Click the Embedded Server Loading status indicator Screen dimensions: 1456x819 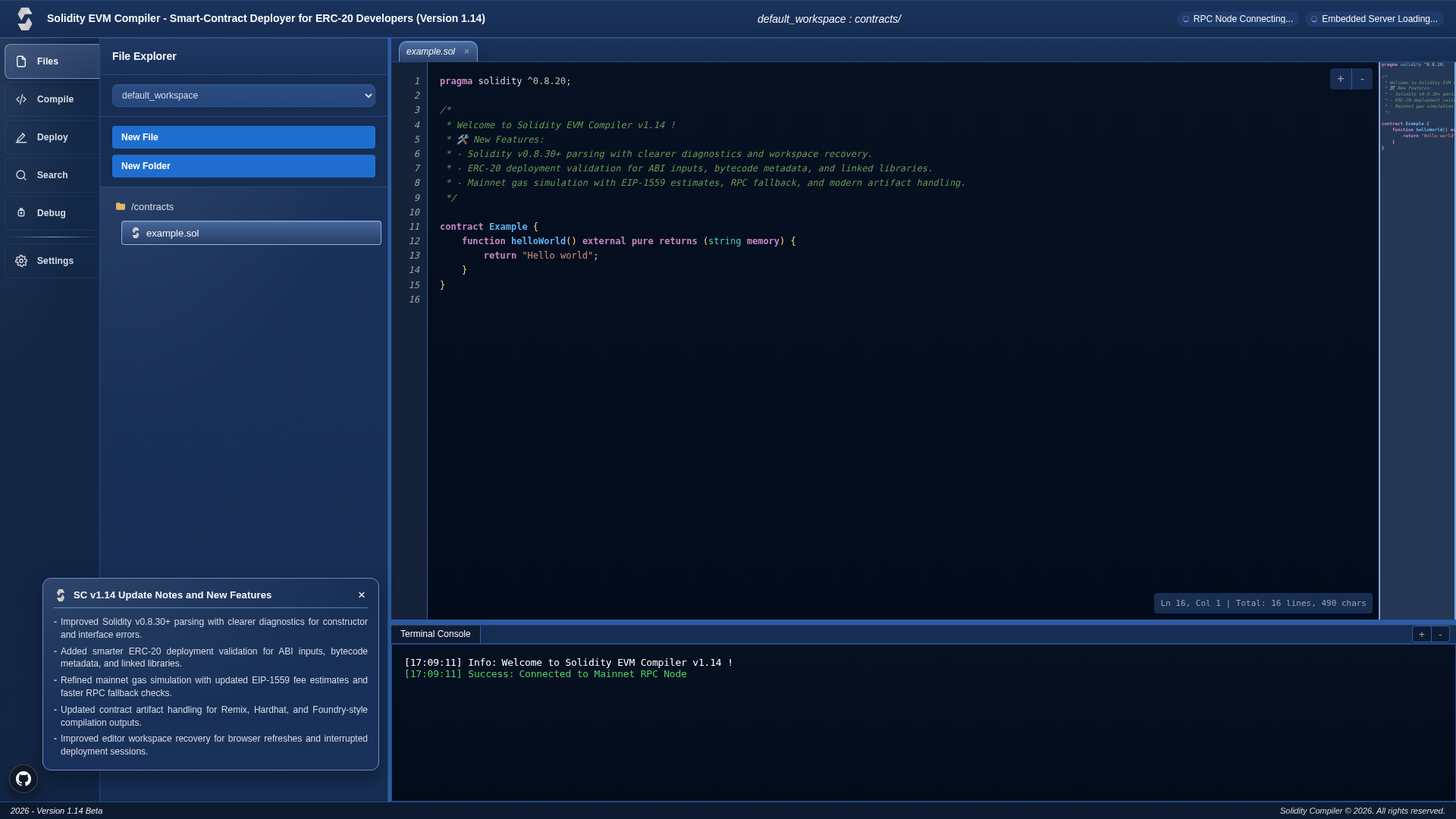tap(1374, 19)
